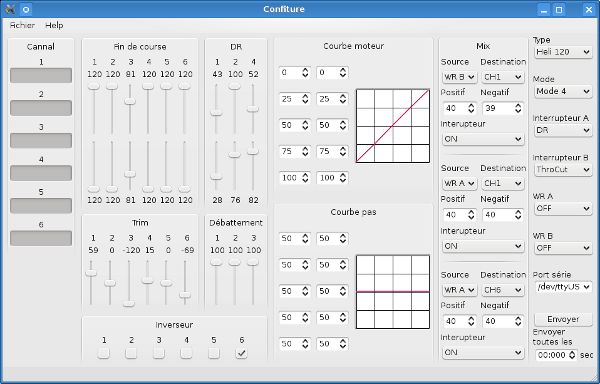Open the Mode dropdown showing Mode 4
600x384 pixels.
(x=563, y=91)
